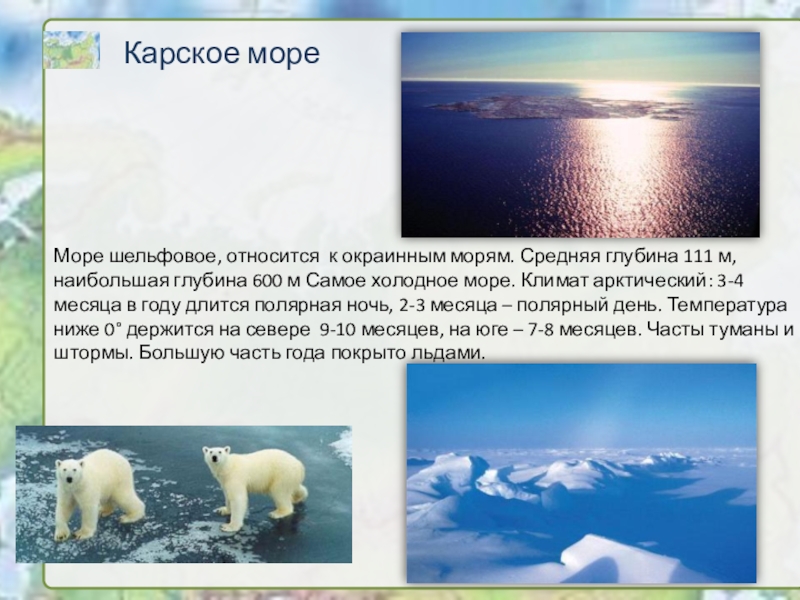Click the small map icon beside the title
800x600 pixels.
pyautogui.click(x=71, y=50)
